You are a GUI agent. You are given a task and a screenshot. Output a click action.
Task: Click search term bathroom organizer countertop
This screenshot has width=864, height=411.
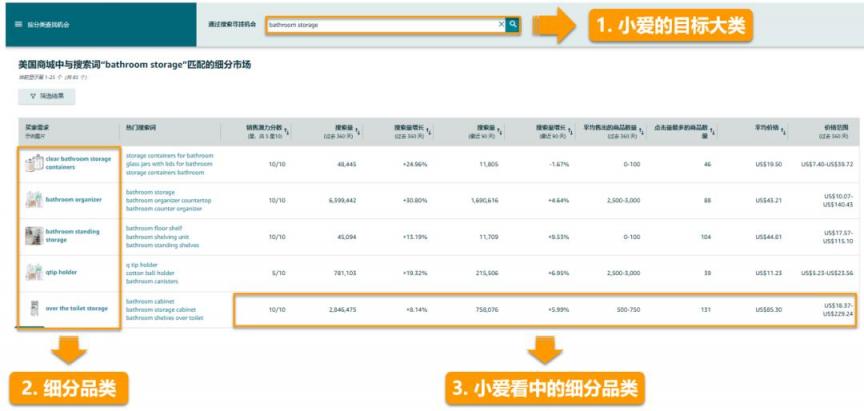(169, 201)
